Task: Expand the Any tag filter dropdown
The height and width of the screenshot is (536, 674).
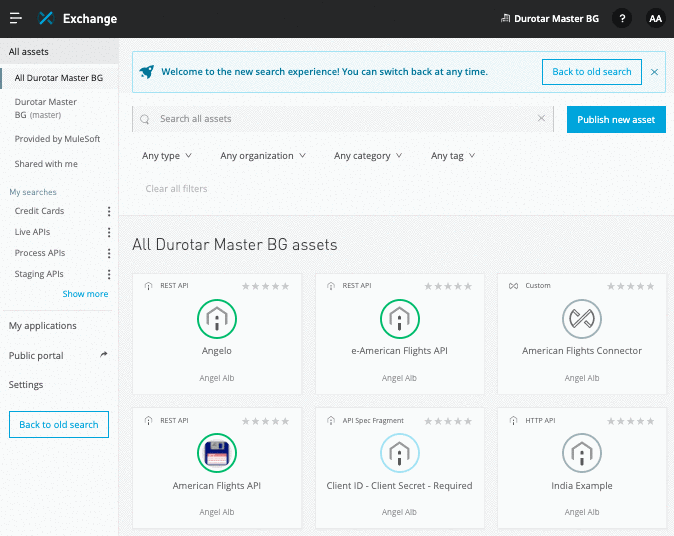Action: click(453, 156)
